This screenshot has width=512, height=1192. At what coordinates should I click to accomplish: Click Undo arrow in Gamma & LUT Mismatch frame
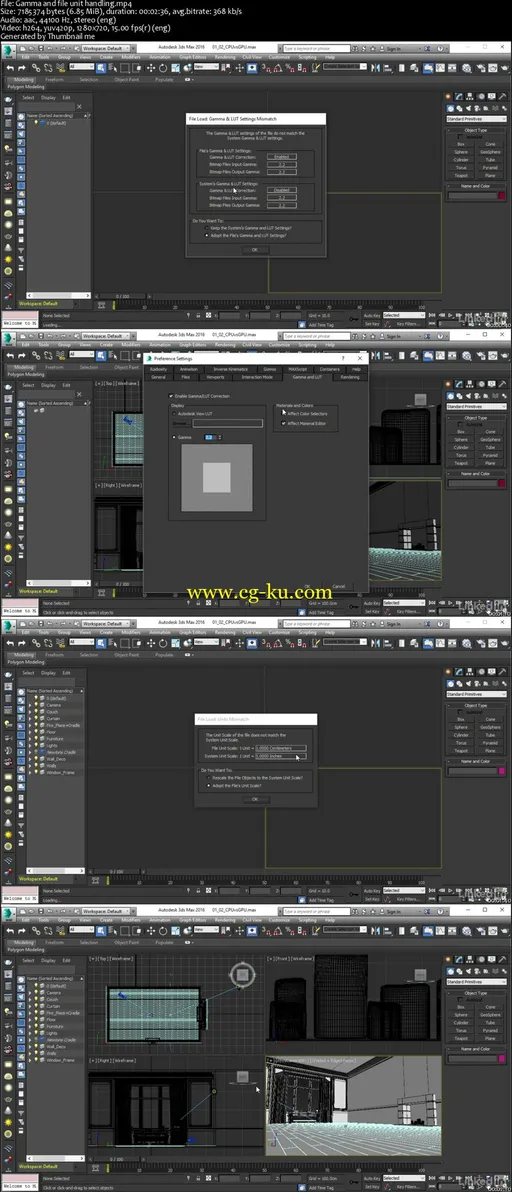pos(10,68)
